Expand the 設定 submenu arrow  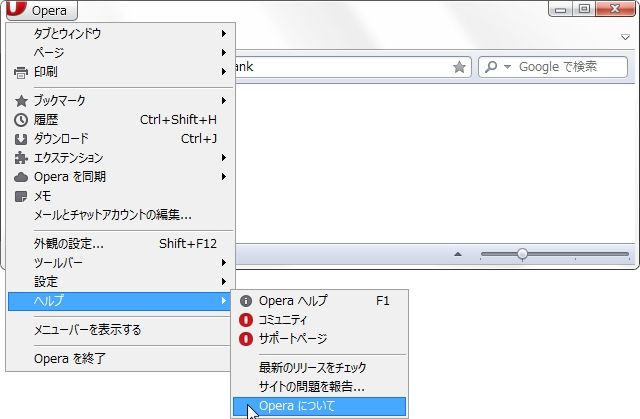(x=224, y=282)
